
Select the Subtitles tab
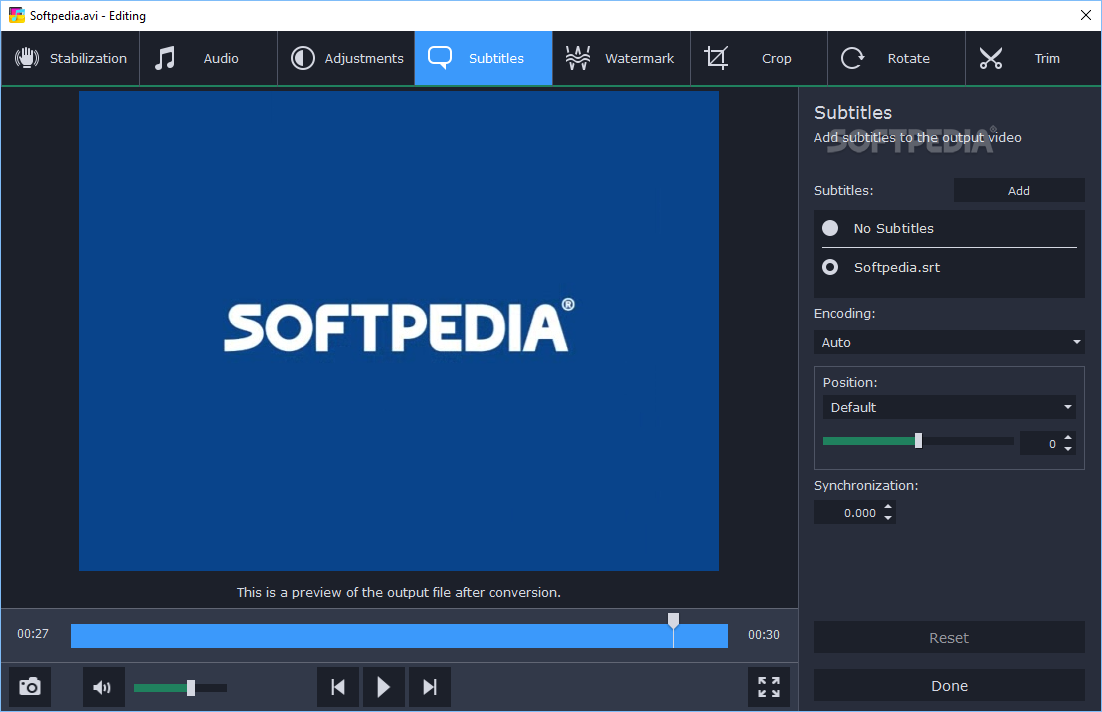tap(484, 58)
